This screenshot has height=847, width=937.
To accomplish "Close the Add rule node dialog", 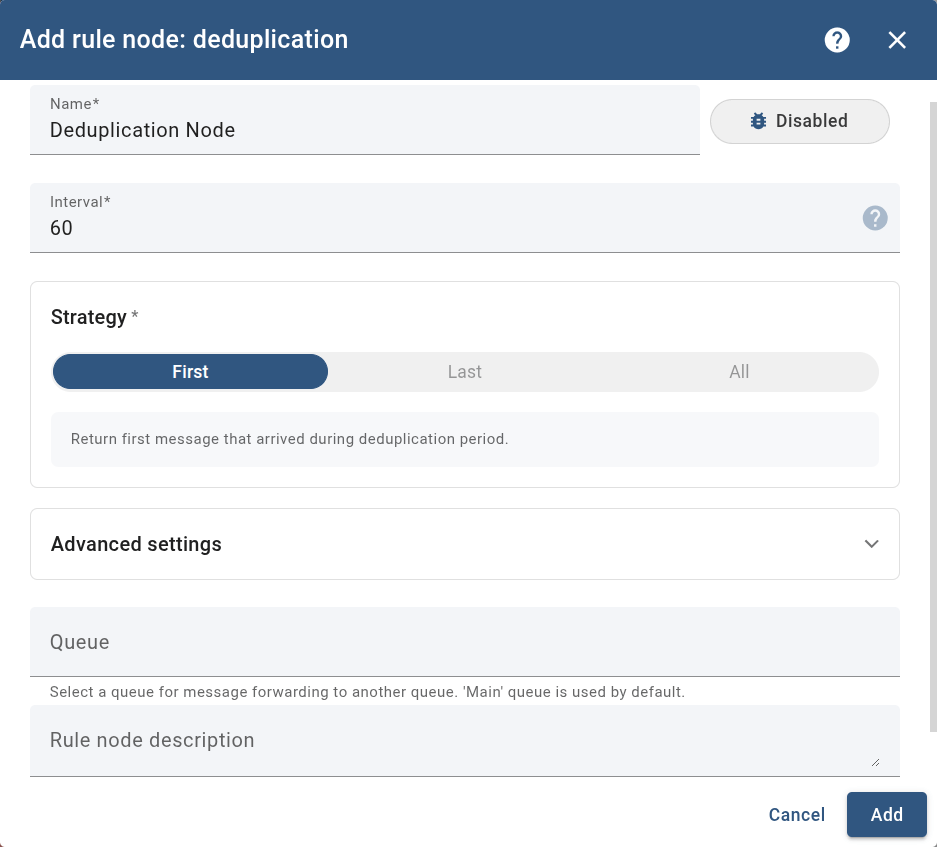I will [897, 40].
